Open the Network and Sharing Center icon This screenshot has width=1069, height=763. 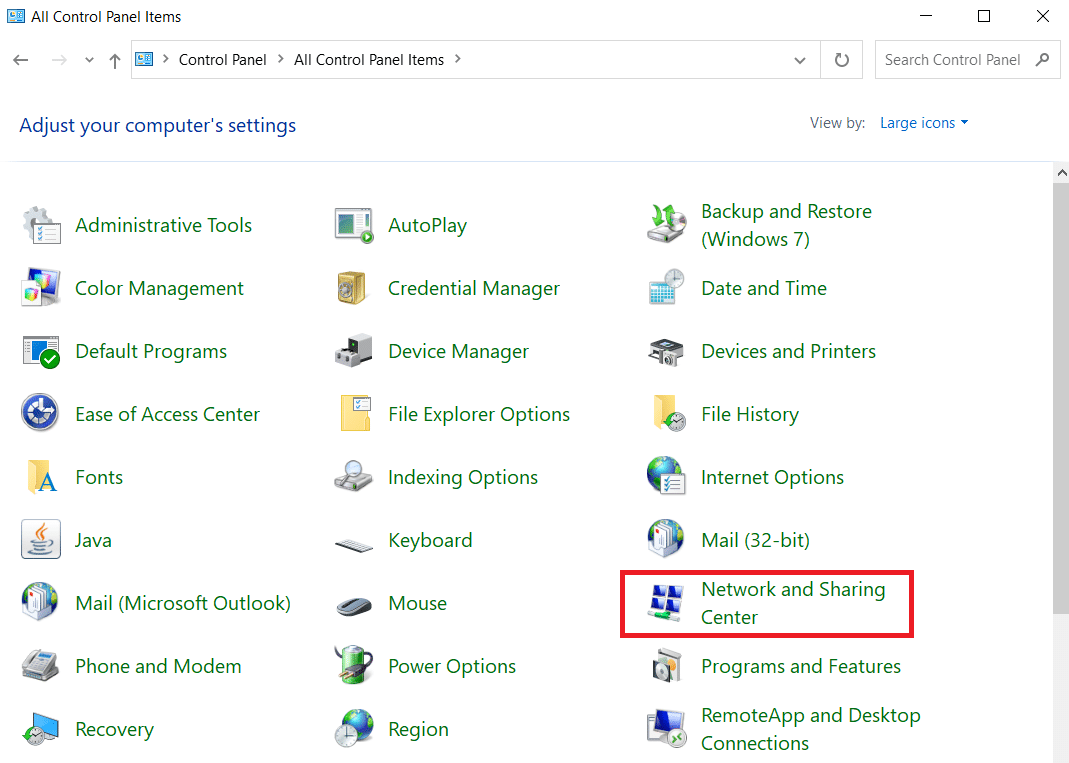665,603
